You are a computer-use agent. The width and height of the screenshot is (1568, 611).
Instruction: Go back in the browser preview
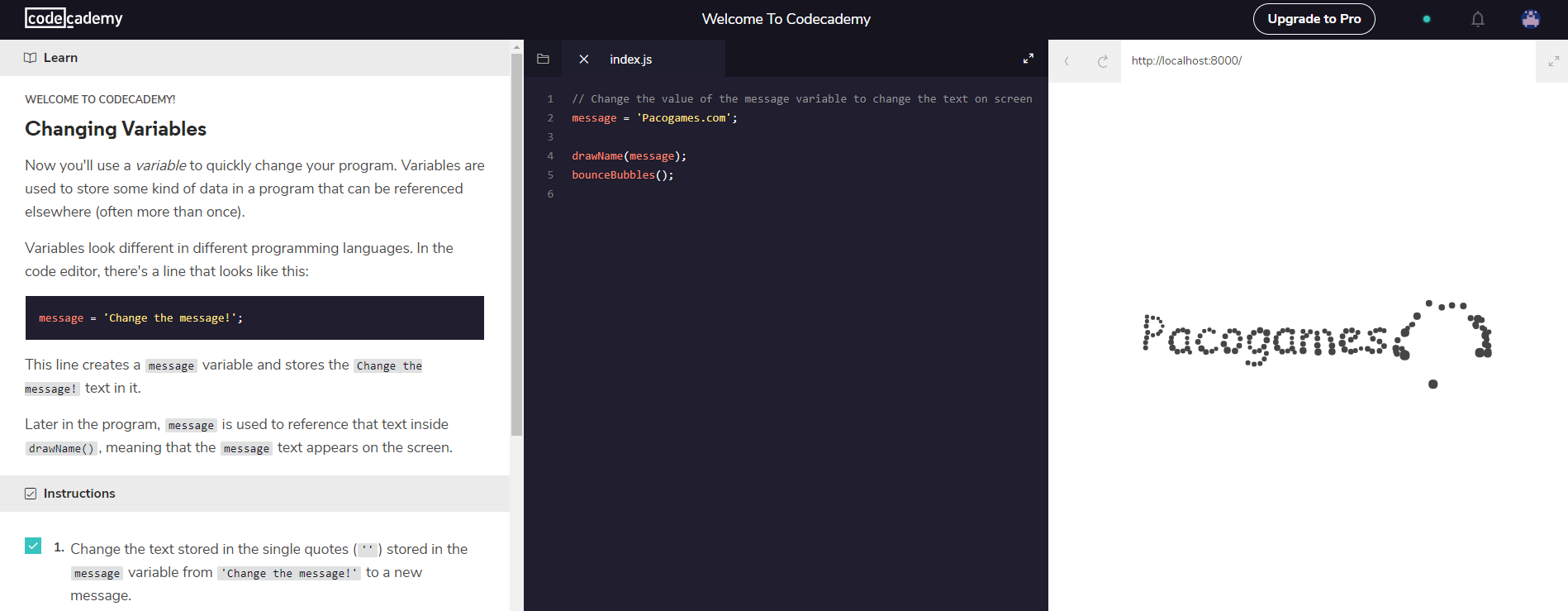pyautogui.click(x=1067, y=61)
